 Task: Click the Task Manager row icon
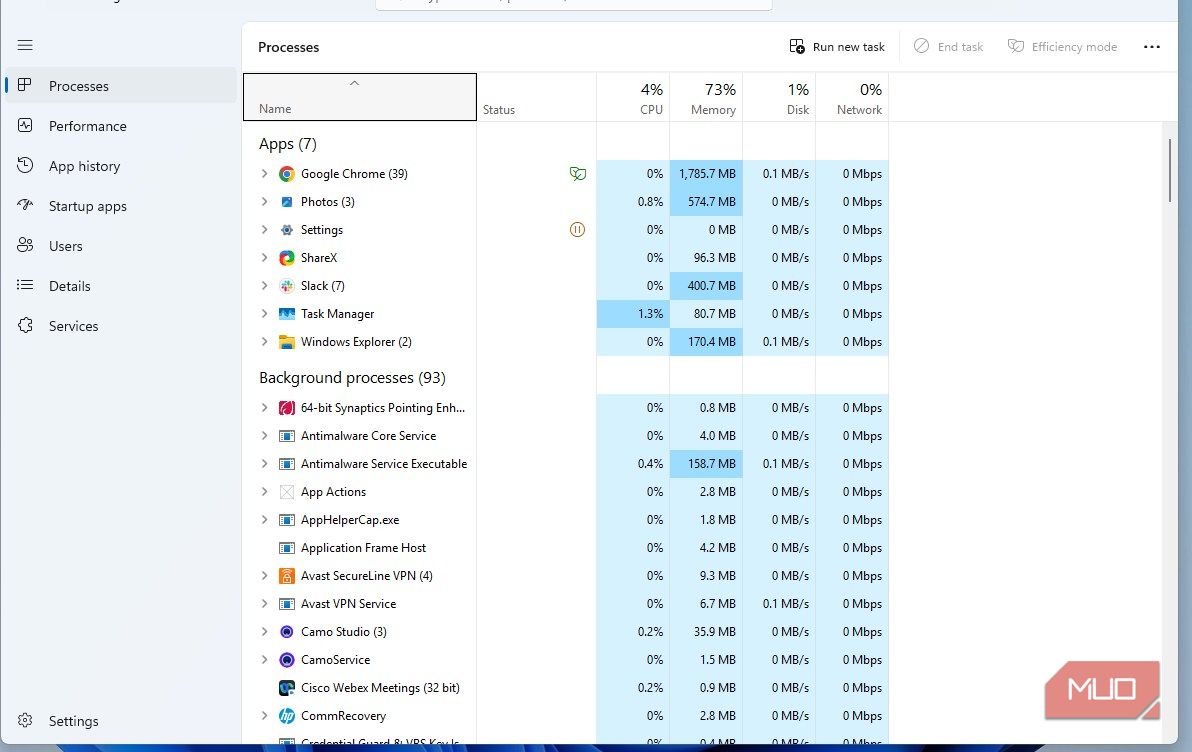click(287, 314)
